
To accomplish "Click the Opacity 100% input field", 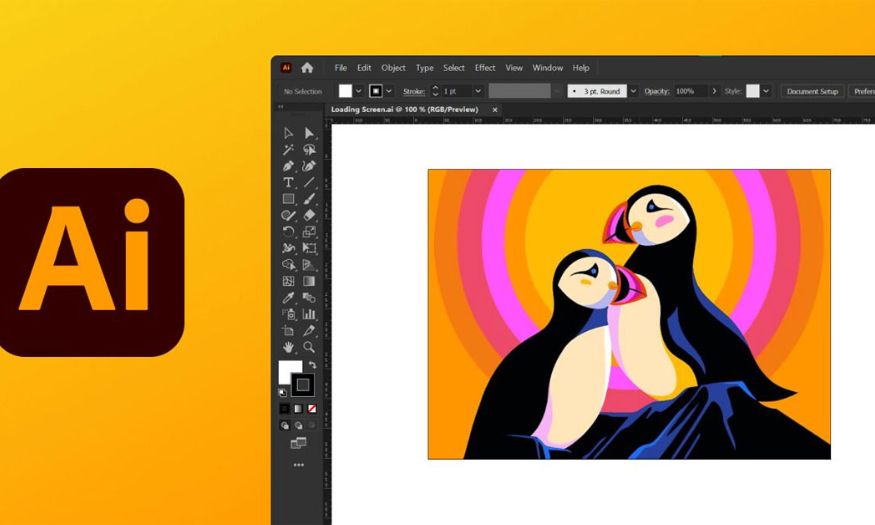I will pos(690,91).
